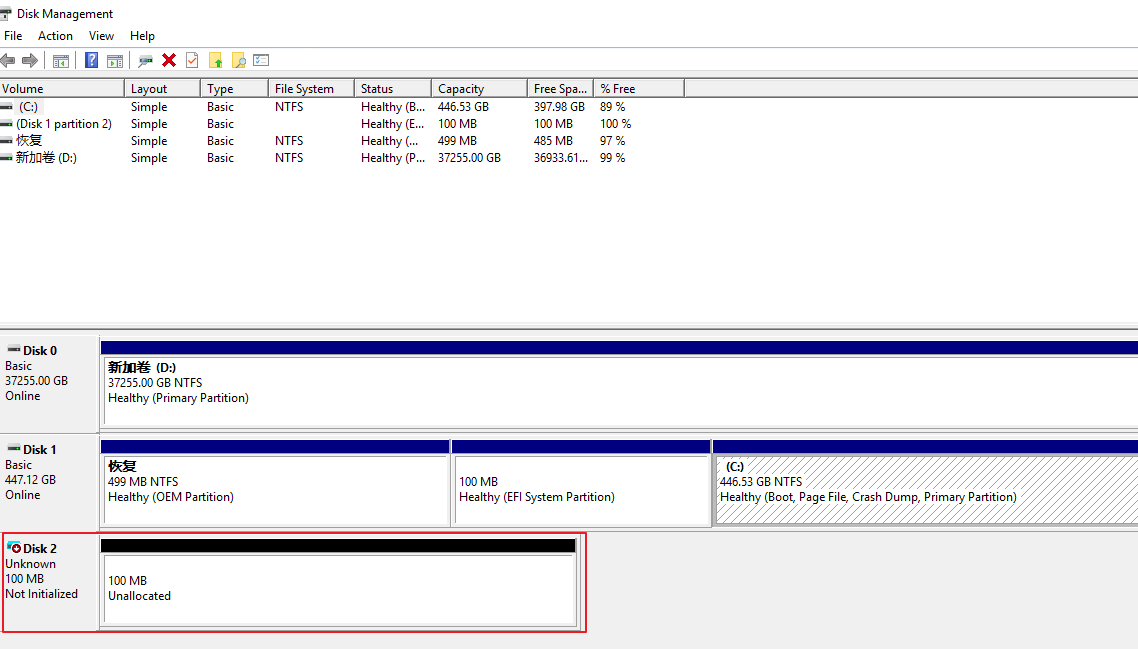The image size is (1138, 649).
Task: Select the EFI System Partition block on Disk 1
Action: tap(581, 489)
